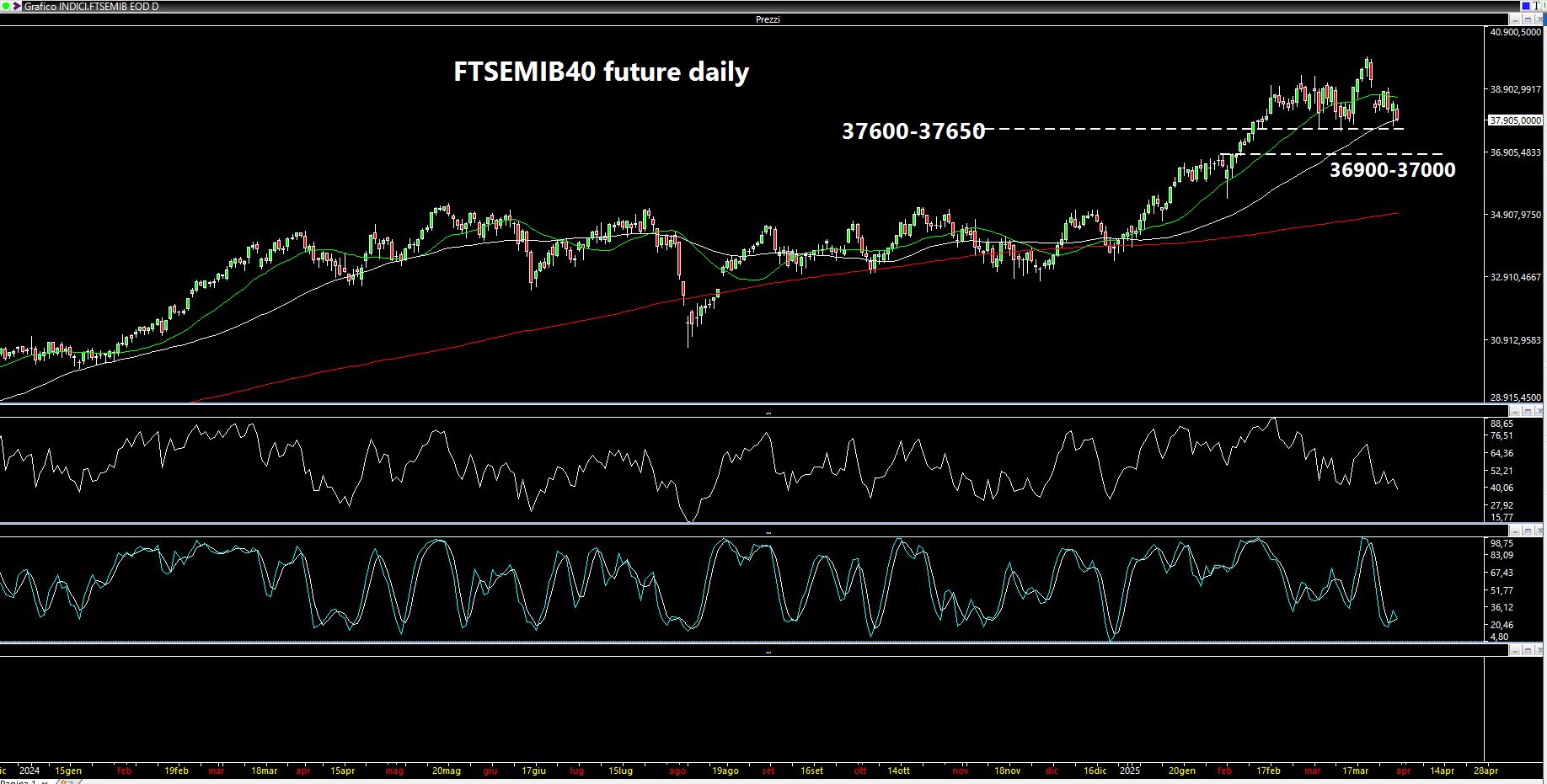This screenshot has height=784, width=1547.
Task: Restore the empty bottom panel
Action: [x=1528, y=651]
